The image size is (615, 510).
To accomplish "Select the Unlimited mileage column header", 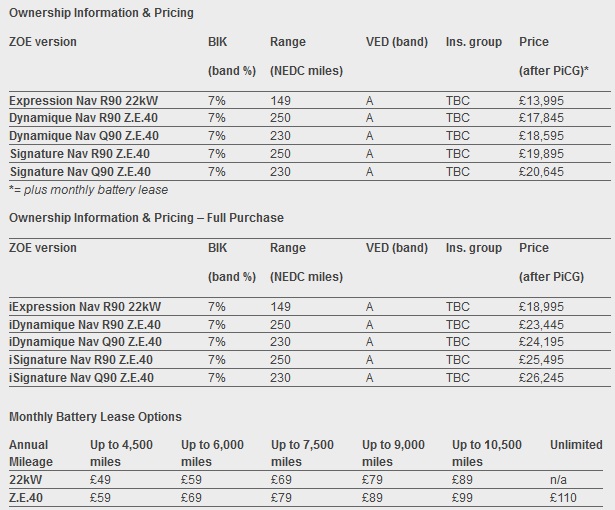I will point(576,445).
